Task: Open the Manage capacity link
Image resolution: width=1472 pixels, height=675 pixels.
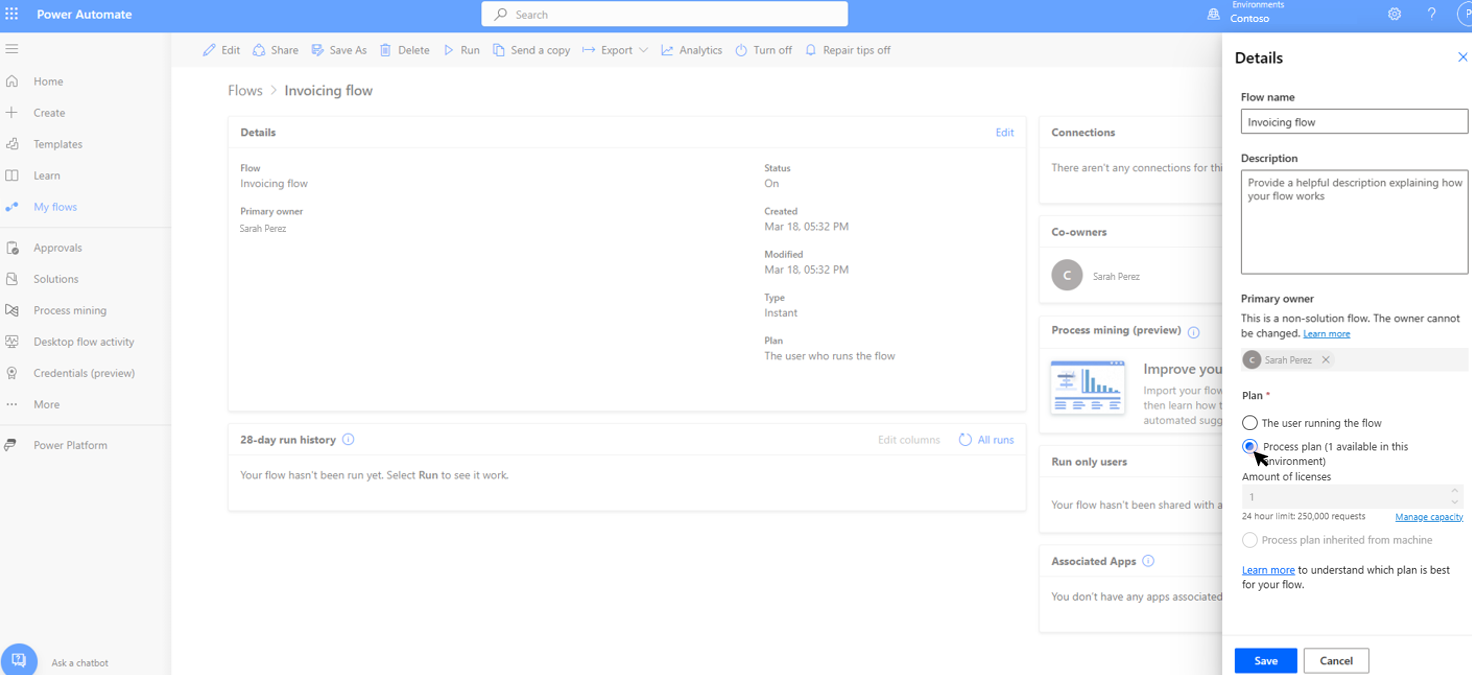Action: click(x=1429, y=517)
